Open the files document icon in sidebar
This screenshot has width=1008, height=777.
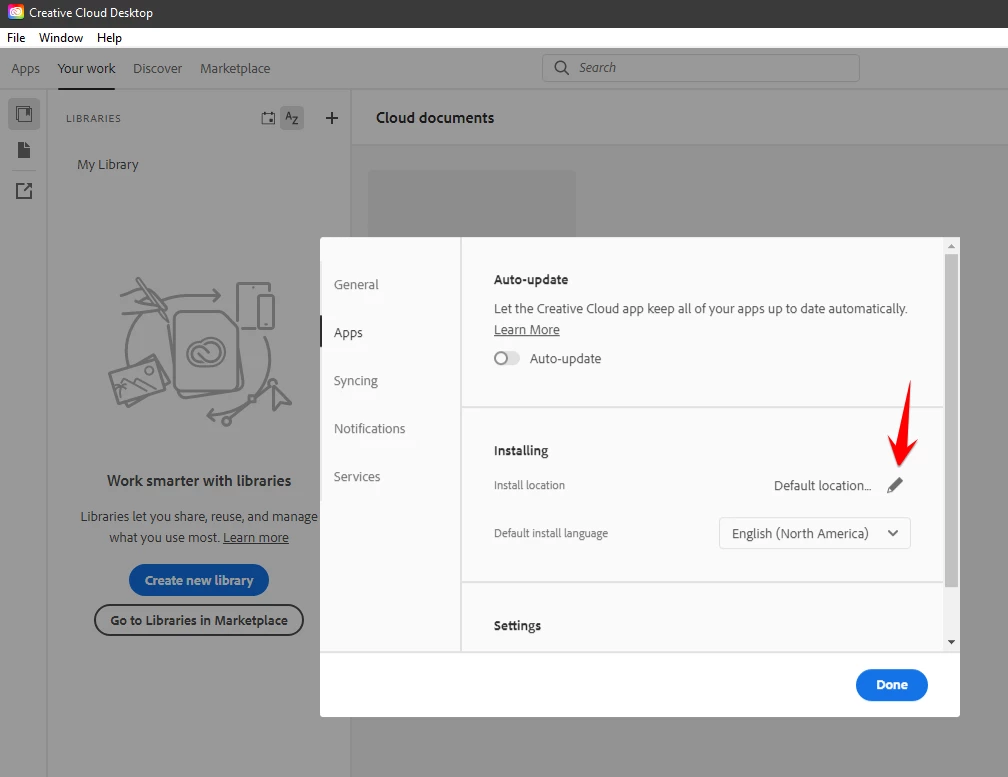(x=24, y=150)
